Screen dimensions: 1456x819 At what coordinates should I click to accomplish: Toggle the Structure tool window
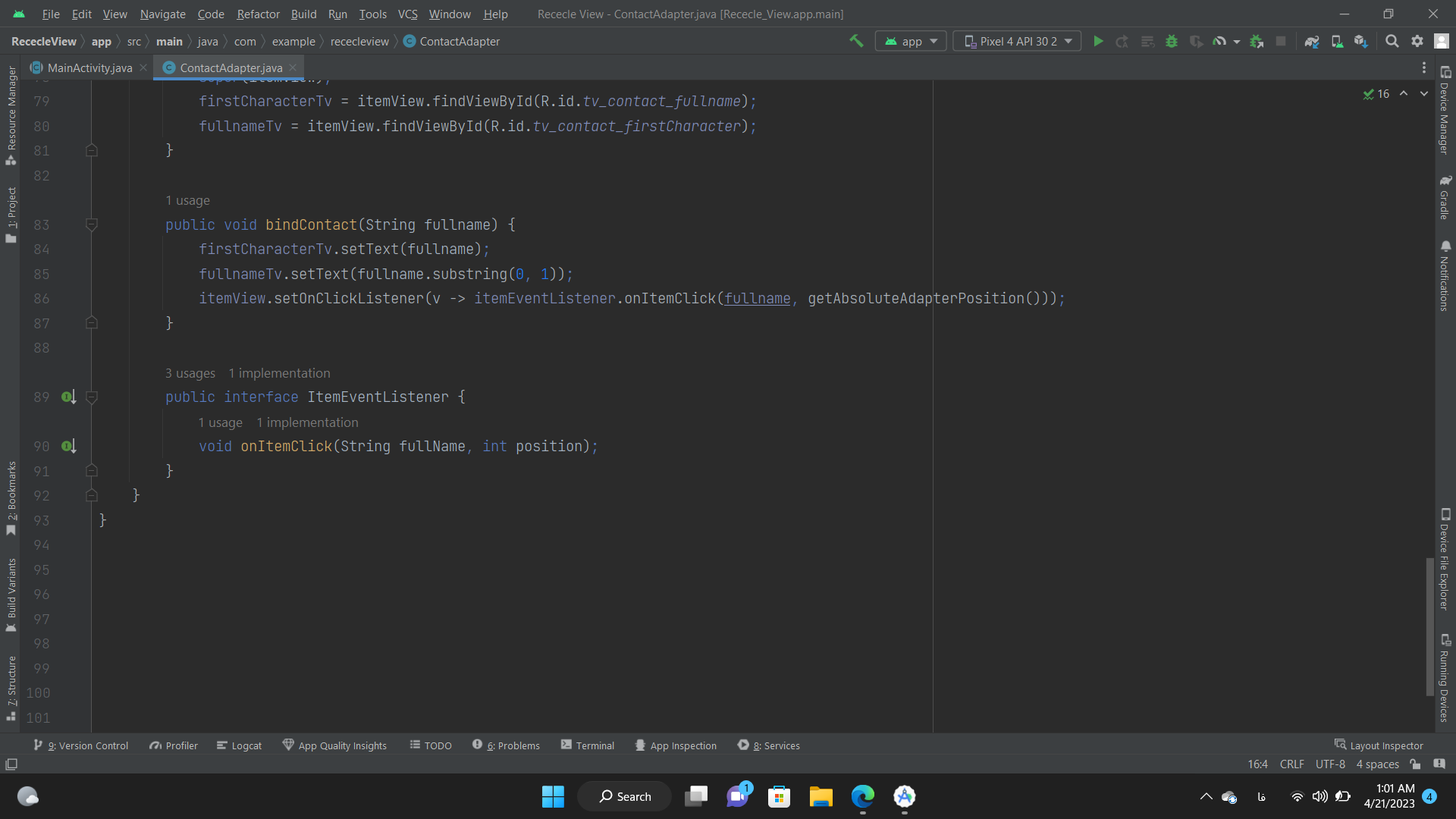coord(11,689)
